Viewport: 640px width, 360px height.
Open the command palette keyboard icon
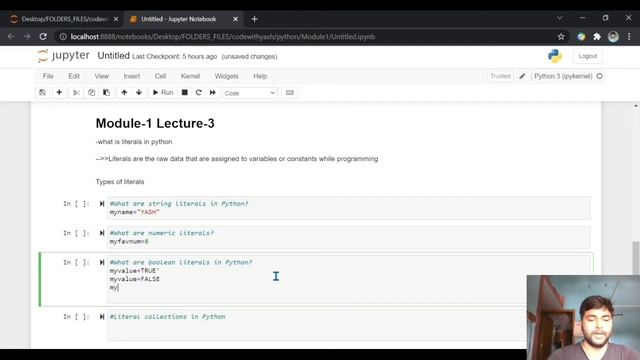click(290, 93)
